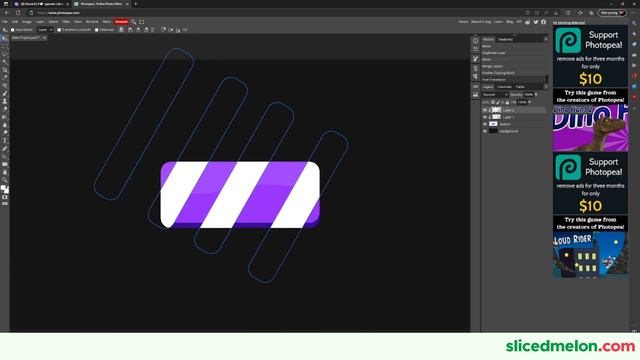The image size is (640, 360).
Task: Open the Paragraph panel icon
Action: point(476,76)
